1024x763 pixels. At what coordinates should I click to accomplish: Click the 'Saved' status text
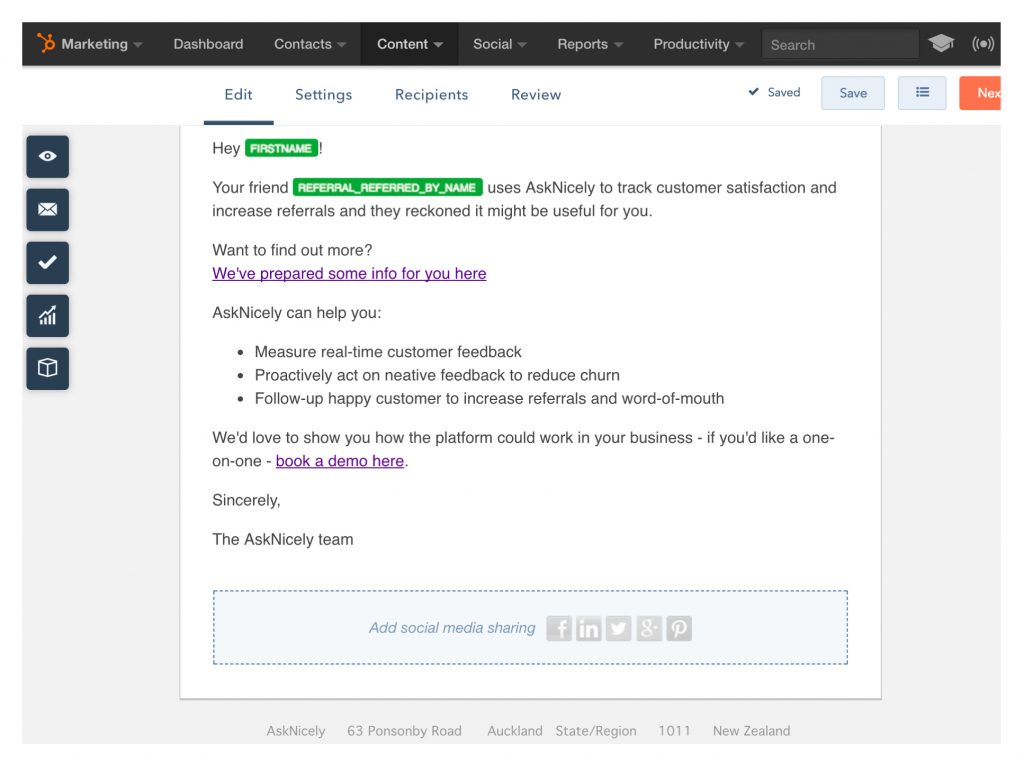pos(784,92)
